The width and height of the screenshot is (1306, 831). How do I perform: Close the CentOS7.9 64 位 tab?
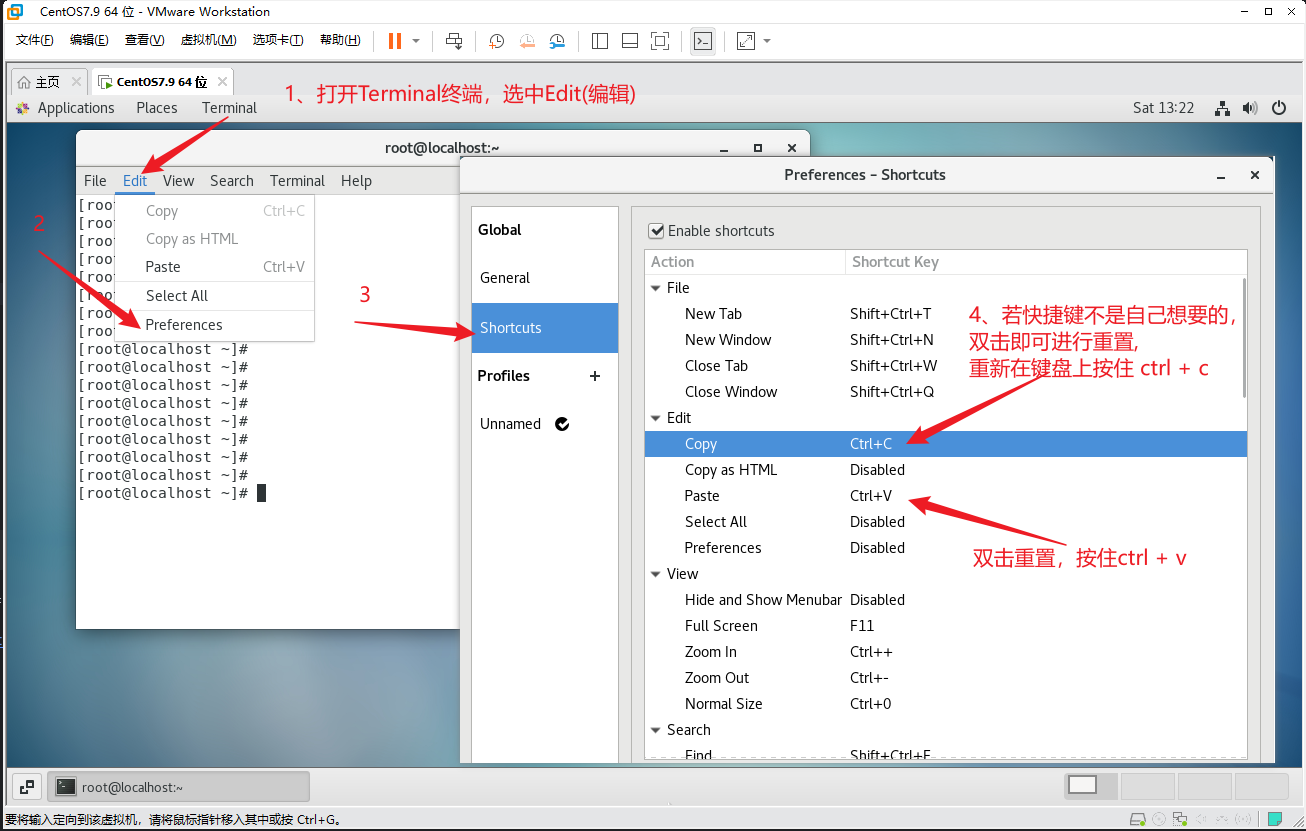[x=223, y=82]
